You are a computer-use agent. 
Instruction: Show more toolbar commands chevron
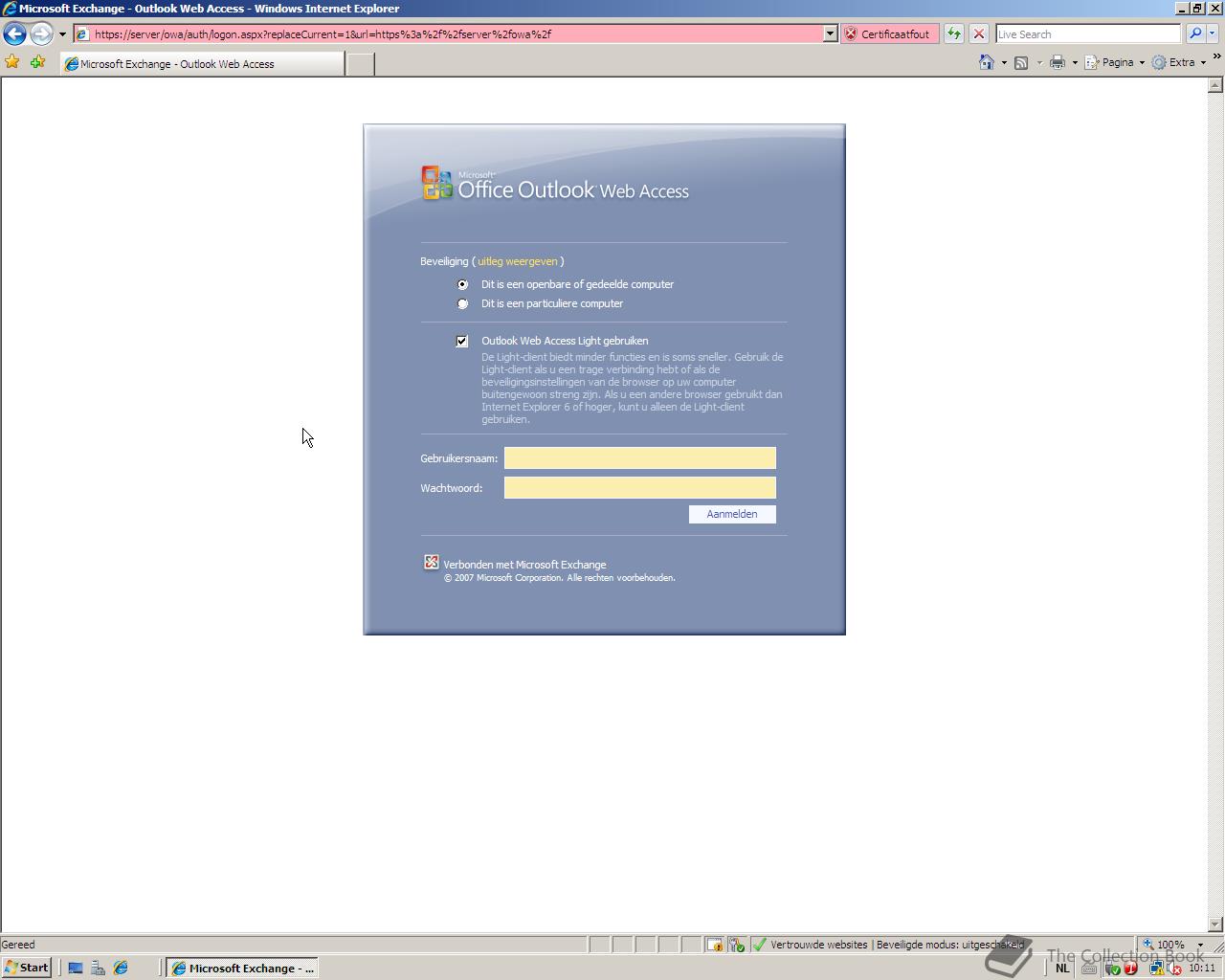[1216, 57]
